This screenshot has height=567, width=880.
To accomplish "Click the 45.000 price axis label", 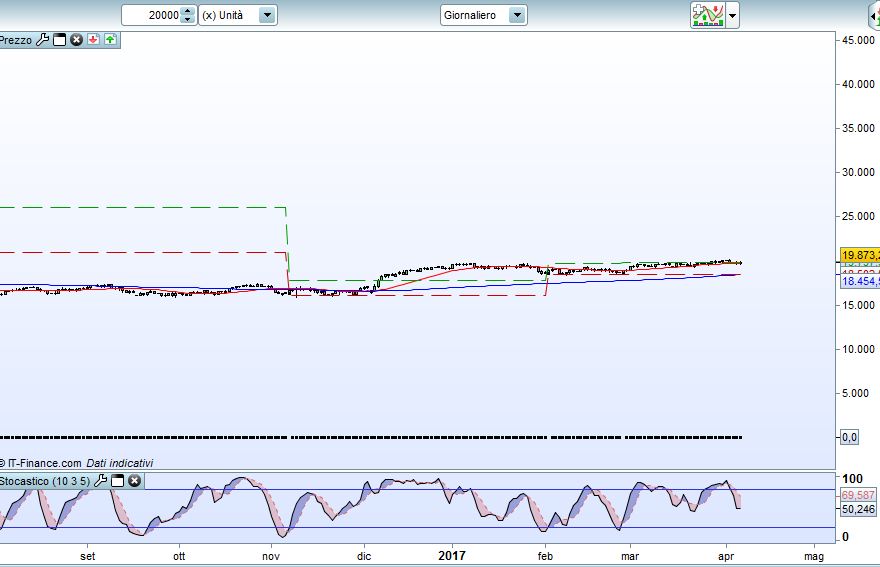I will point(858,40).
